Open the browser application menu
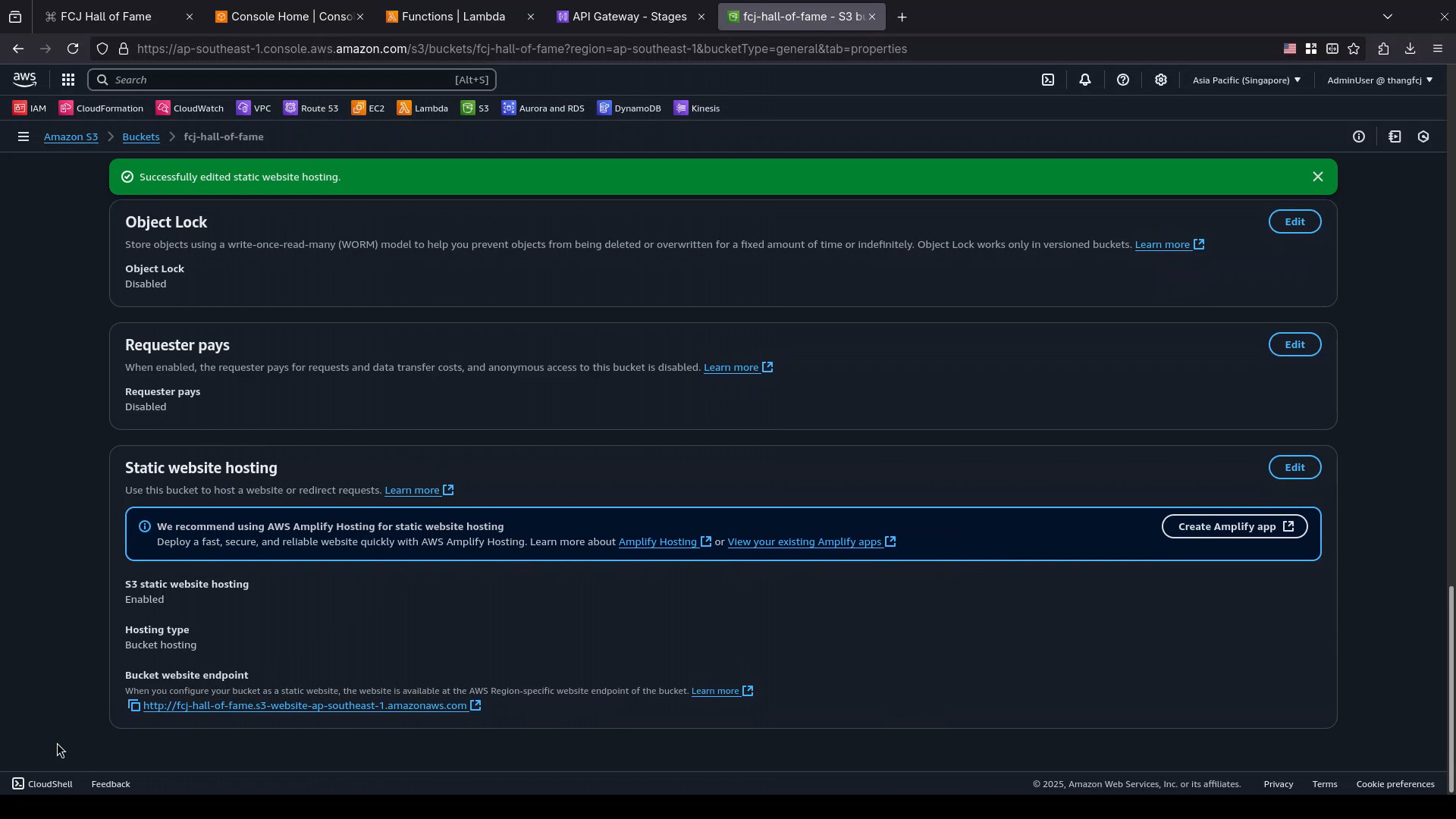Image resolution: width=1456 pixels, height=819 pixels. [1438, 49]
